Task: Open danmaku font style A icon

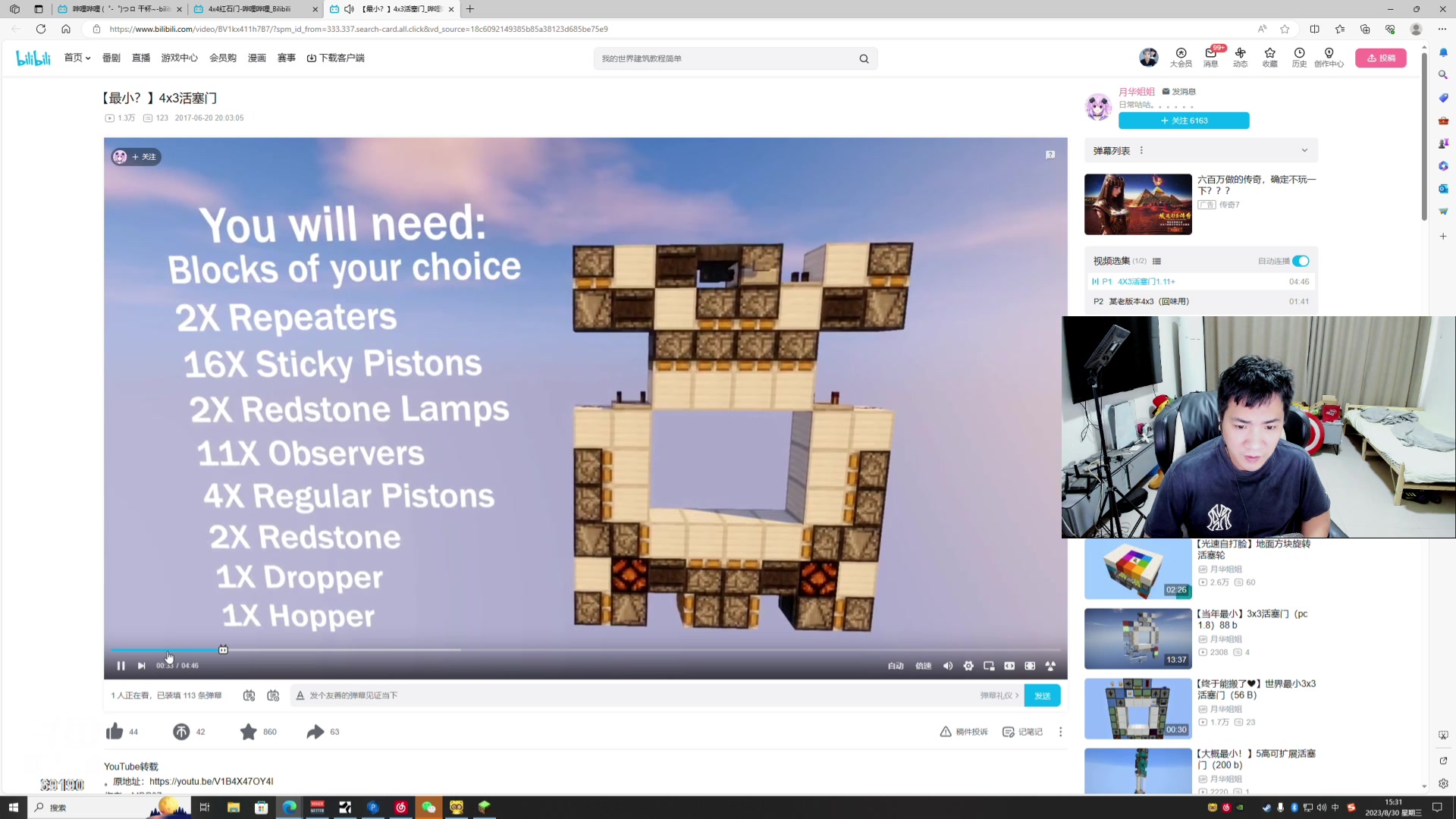Action: 300,695
